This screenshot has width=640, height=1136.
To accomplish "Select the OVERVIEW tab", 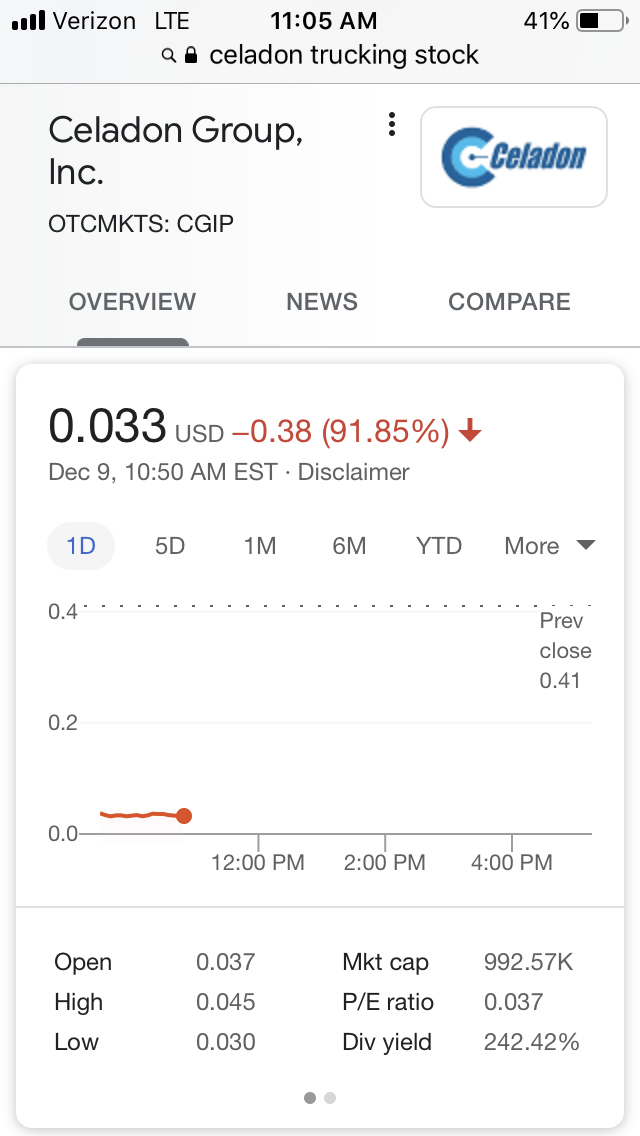I will tap(133, 302).
